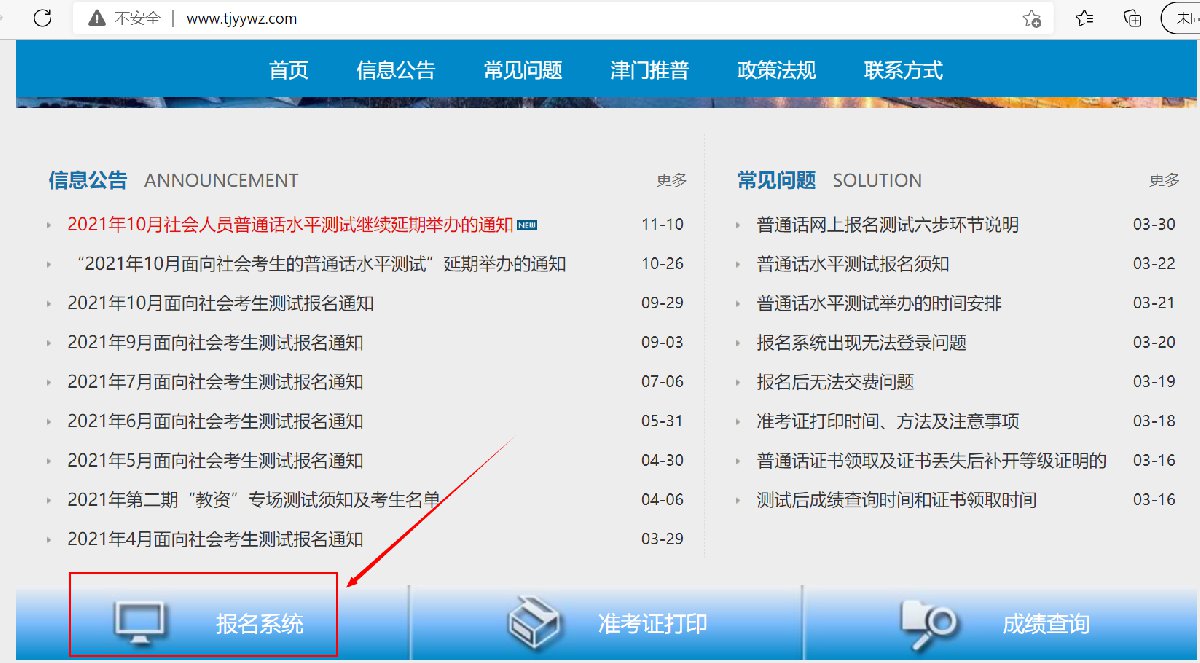Screen dimensions: 1200x663
Task: Click the not-secure warning triangle icon
Action: [96, 18]
